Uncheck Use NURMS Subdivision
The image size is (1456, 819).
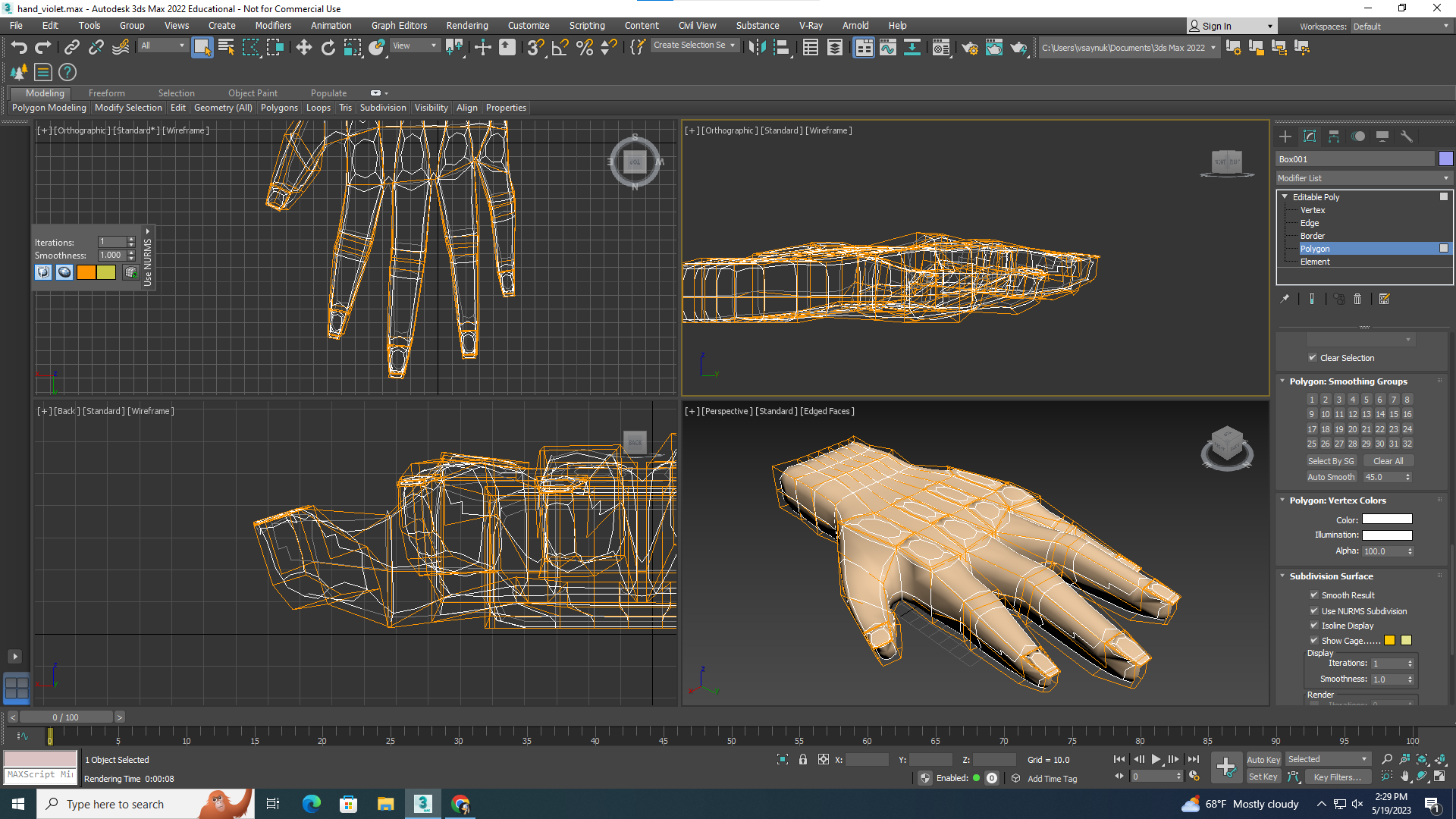coord(1314,610)
